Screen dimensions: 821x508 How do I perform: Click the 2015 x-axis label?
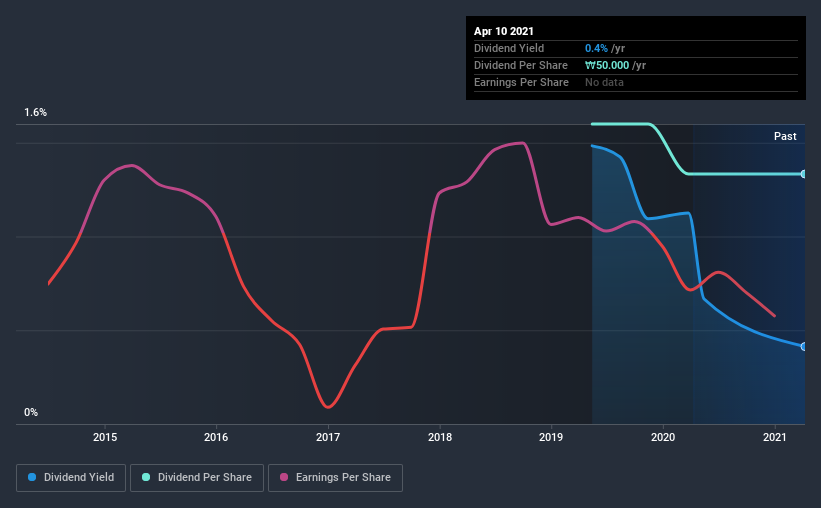coord(105,437)
